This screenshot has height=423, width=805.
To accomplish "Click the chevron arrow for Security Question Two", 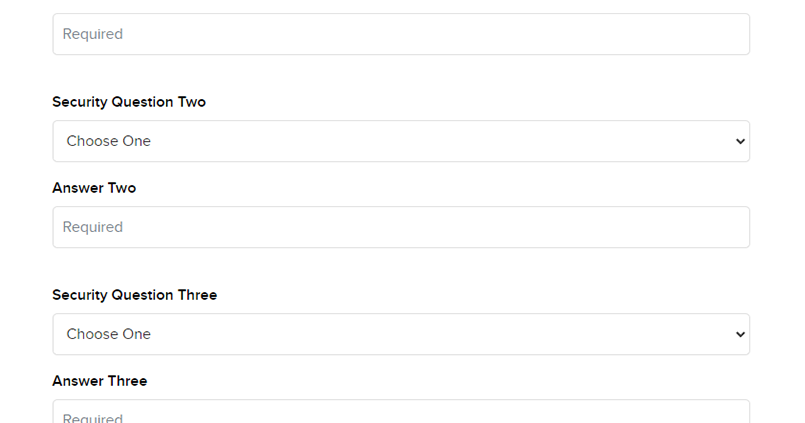I will tap(740, 141).
